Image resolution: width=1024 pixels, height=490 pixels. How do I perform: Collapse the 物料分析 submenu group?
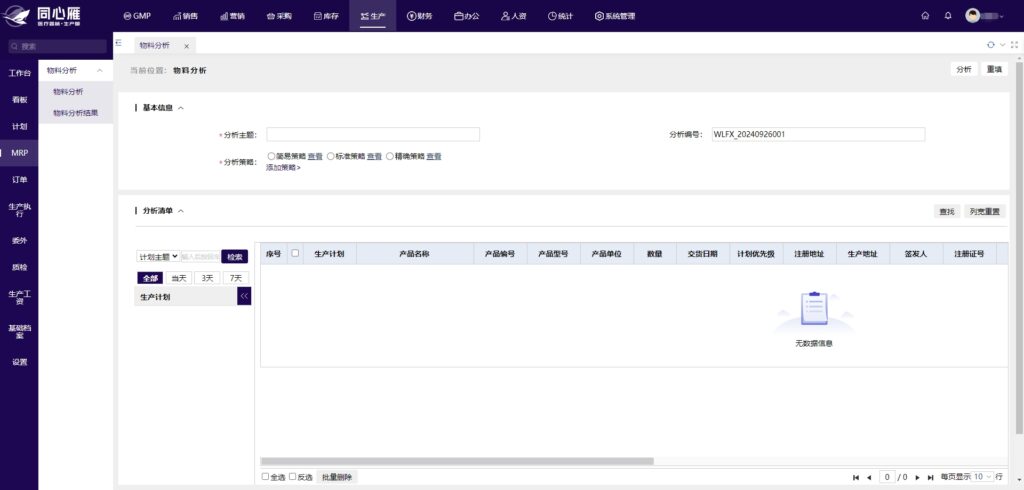[x=100, y=71]
